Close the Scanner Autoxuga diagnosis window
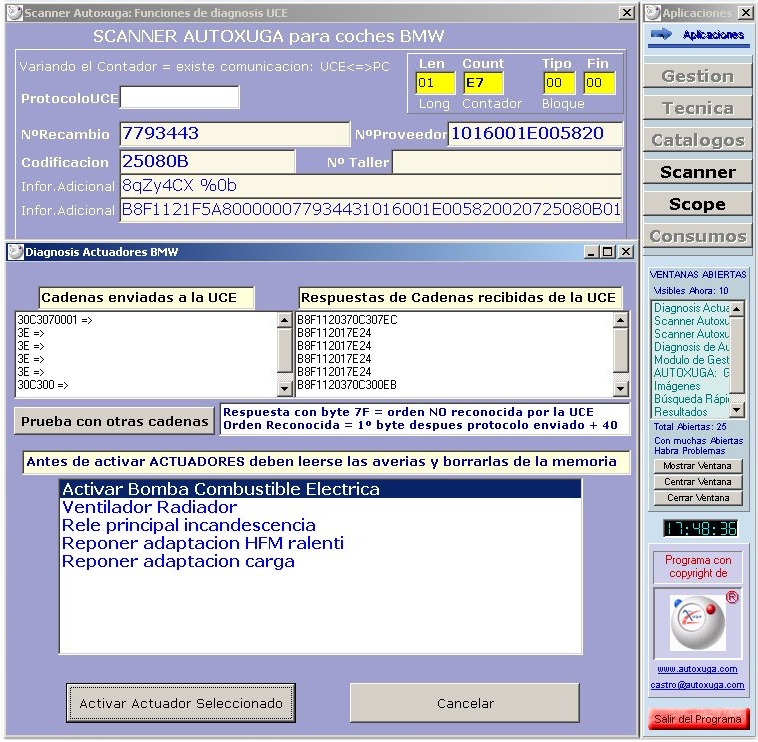This screenshot has width=758, height=742. click(627, 13)
